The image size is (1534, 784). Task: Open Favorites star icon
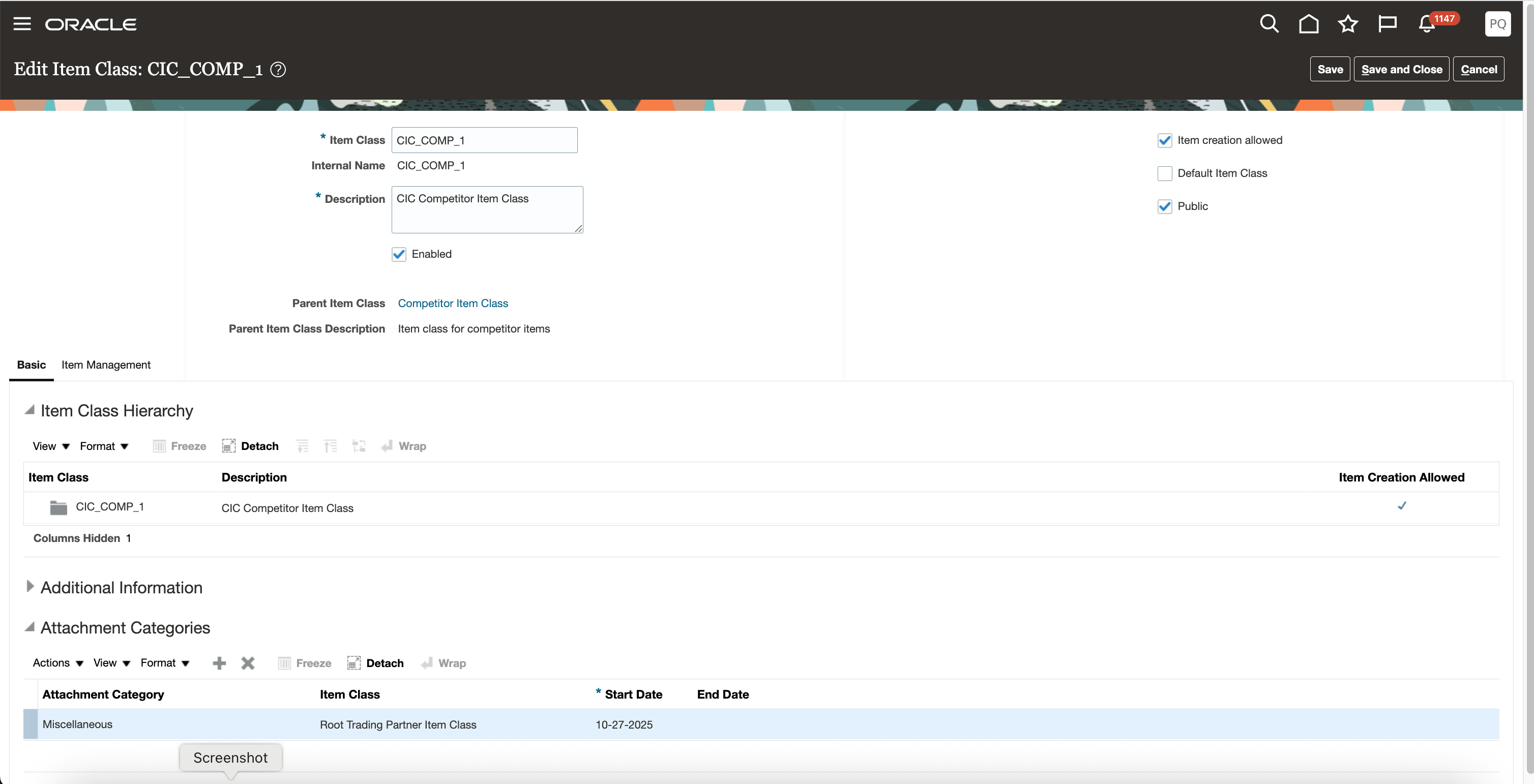pos(1348,24)
